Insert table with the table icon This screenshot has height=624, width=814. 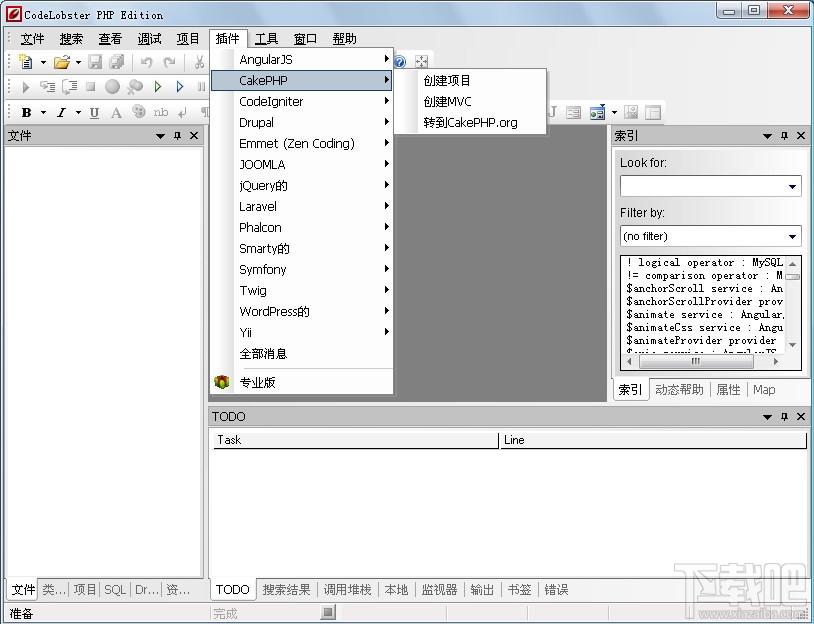point(653,112)
